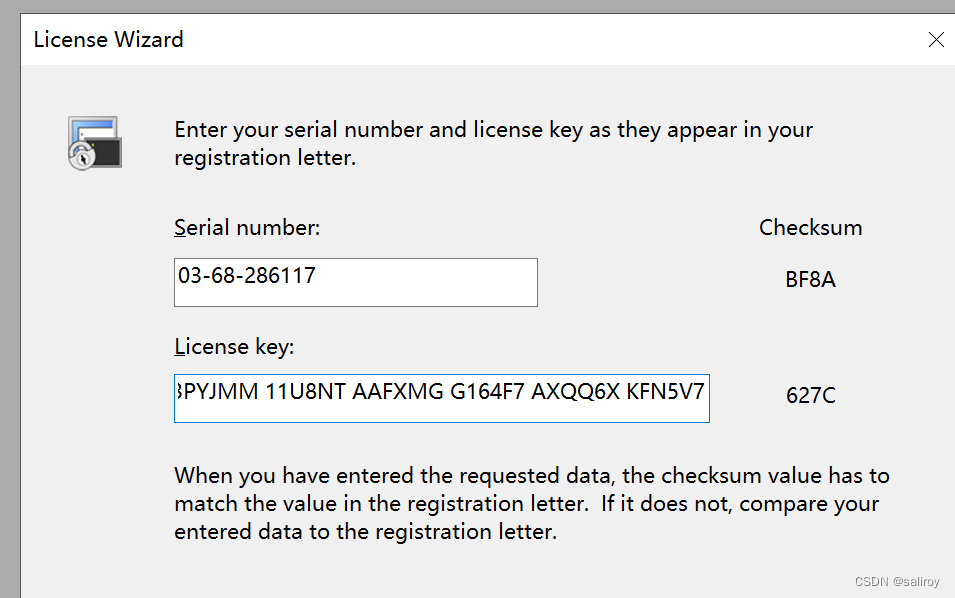Close the License Wizard dialog

[936, 40]
